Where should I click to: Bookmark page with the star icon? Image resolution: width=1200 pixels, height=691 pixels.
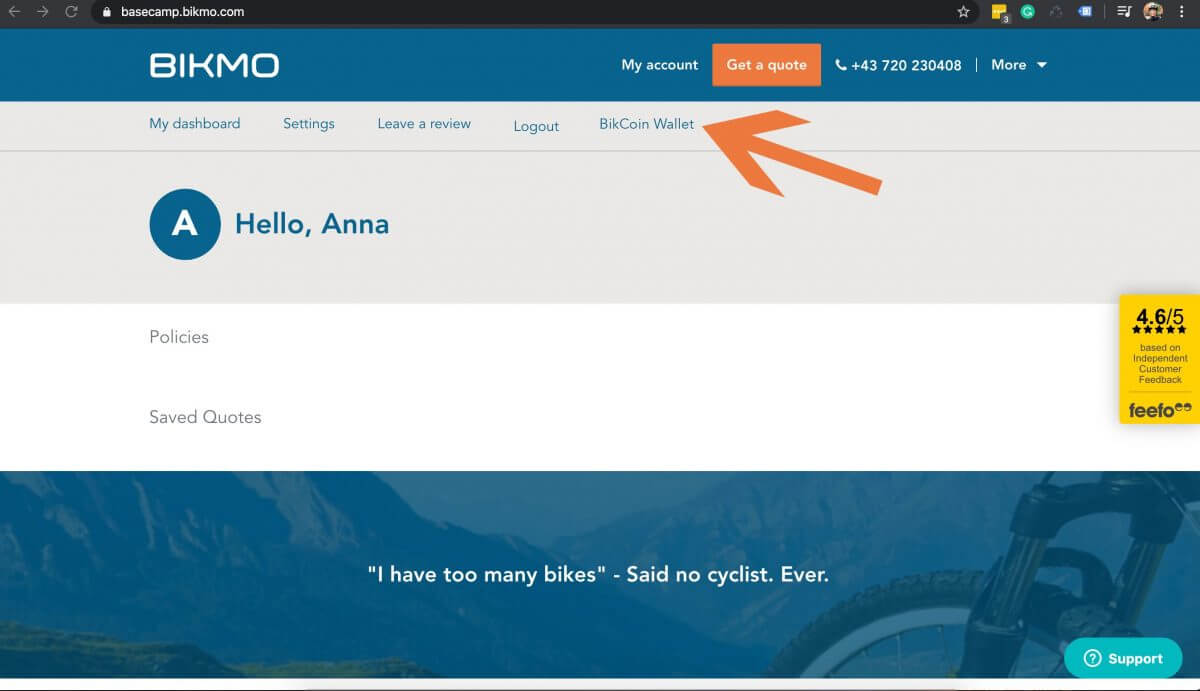(963, 12)
